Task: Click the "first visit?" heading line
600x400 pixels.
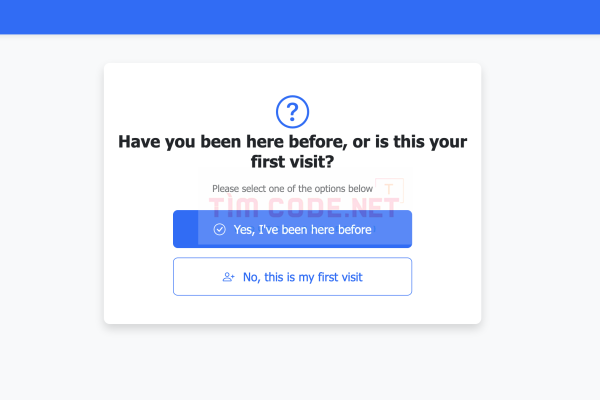Action: click(292, 162)
